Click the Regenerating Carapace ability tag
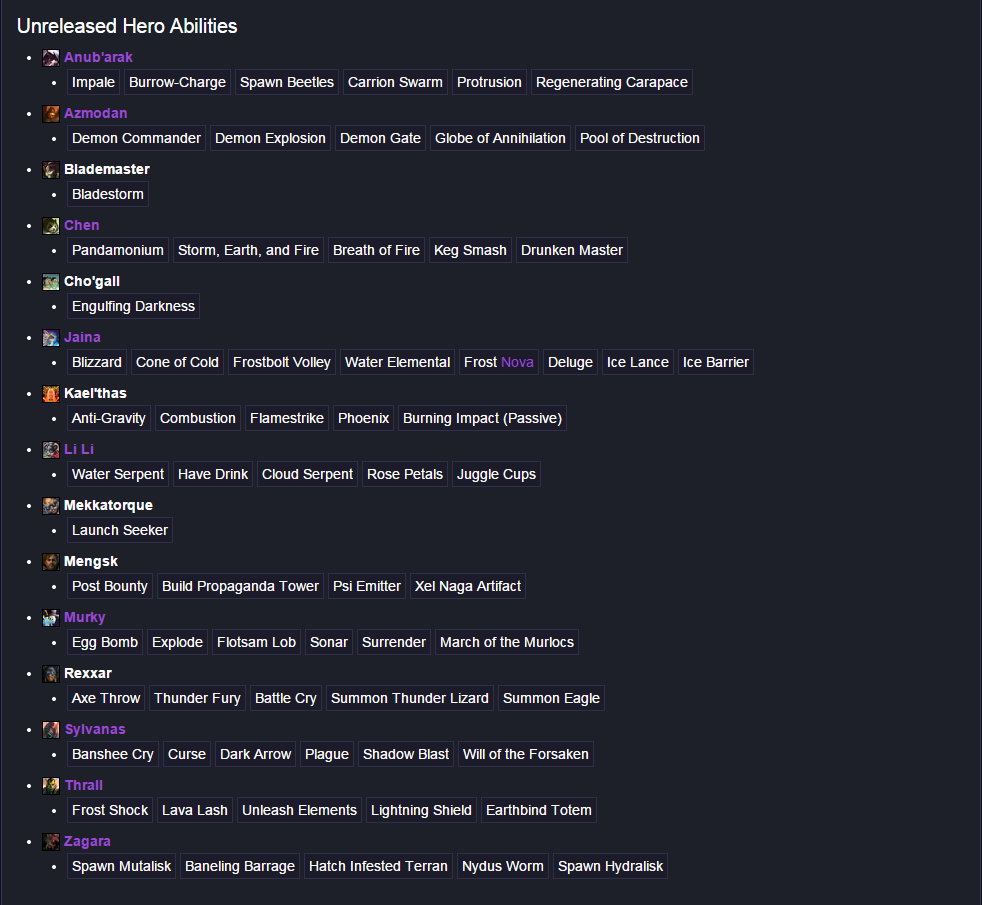The width and height of the screenshot is (982, 905). [x=612, y=82]
